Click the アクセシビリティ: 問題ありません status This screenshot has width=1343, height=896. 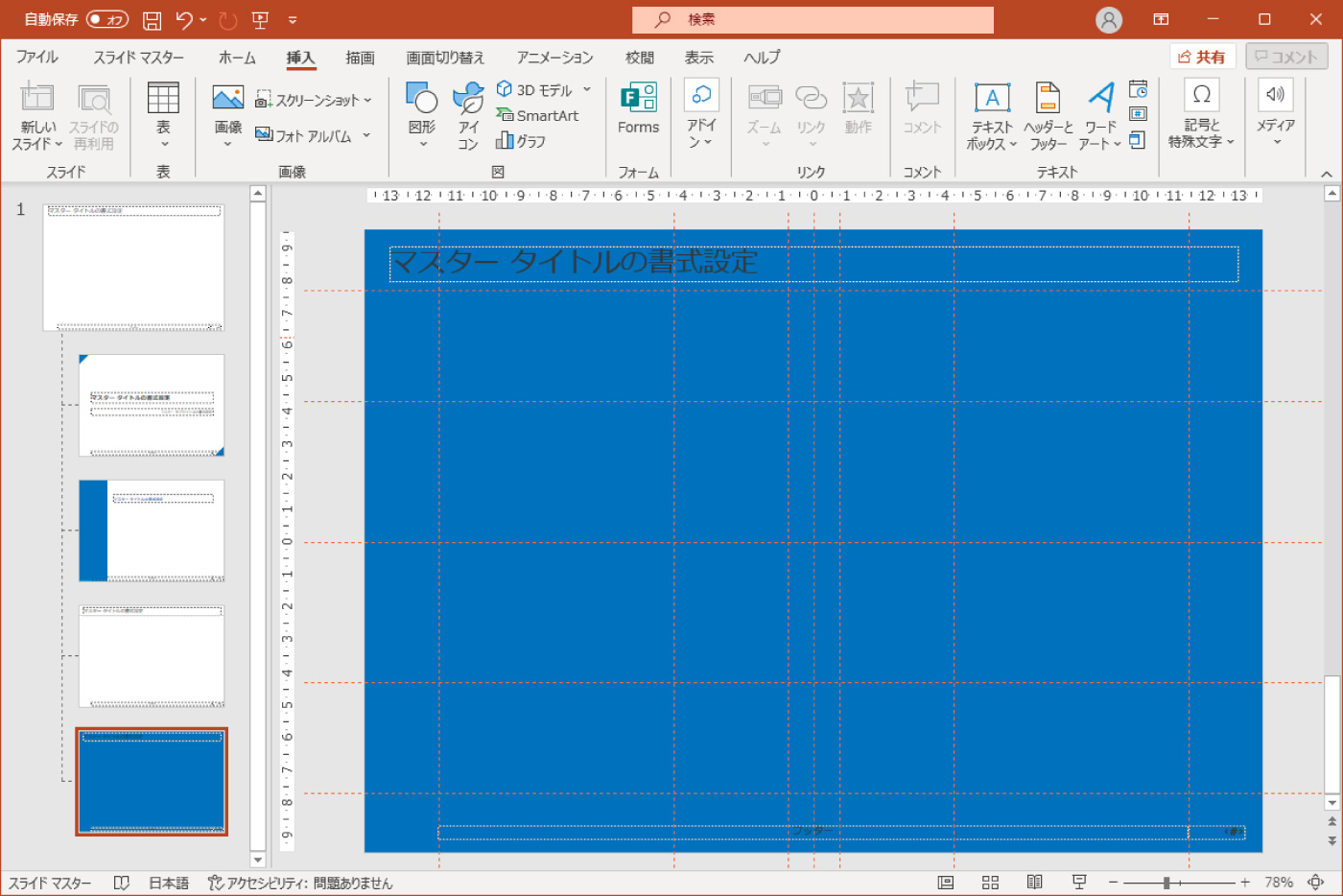click(300, 883)
